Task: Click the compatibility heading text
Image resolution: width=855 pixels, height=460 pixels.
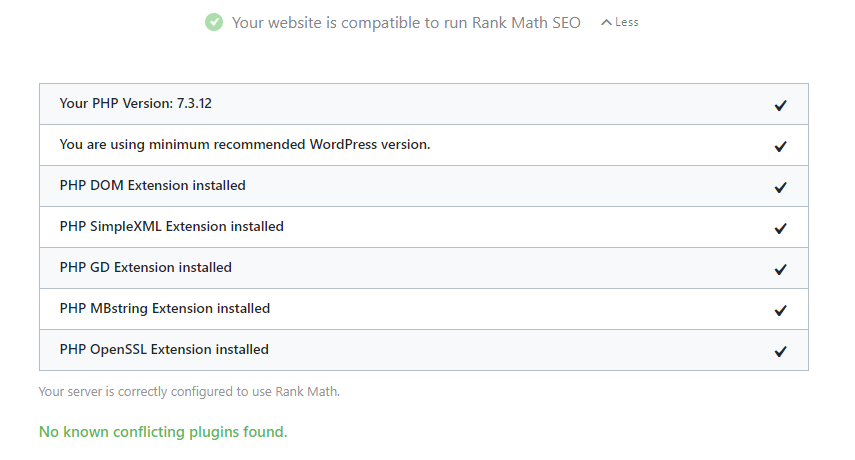Action: click(406, 22)
